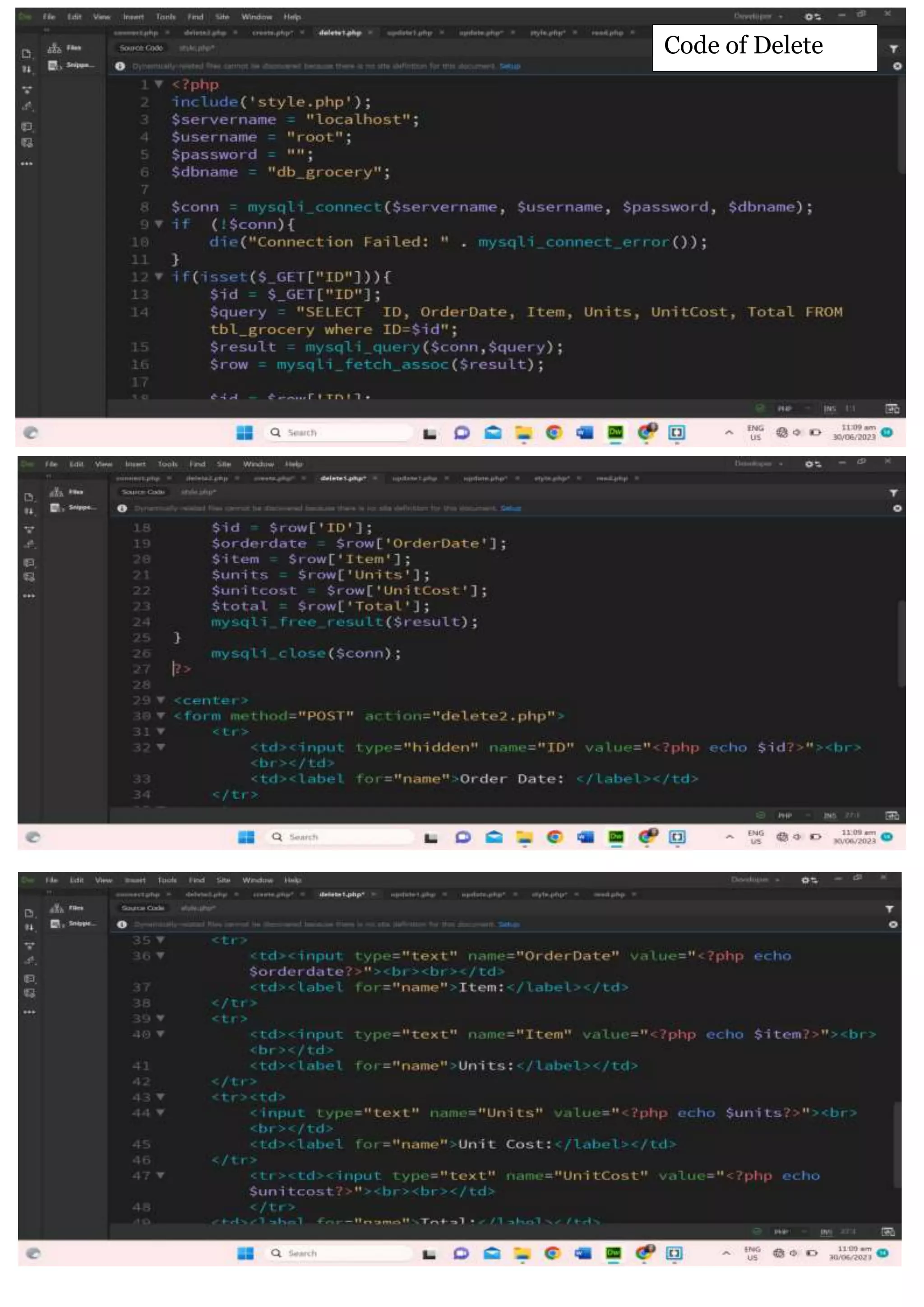This screenshot has width=924, height=1307.
Task: Open Dreamweaver icon in the topmost Windows taskbar
Action: 615,433
